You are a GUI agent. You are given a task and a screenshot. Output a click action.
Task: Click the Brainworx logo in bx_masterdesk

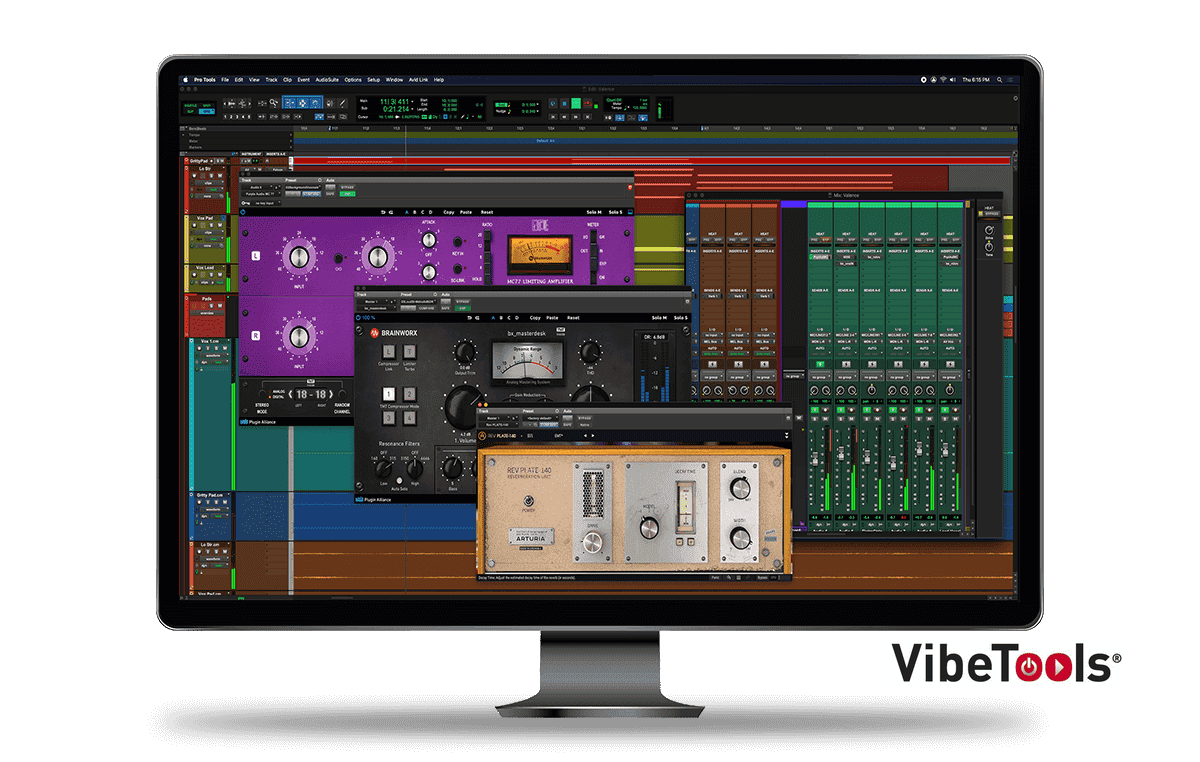(x=394, y=333)
